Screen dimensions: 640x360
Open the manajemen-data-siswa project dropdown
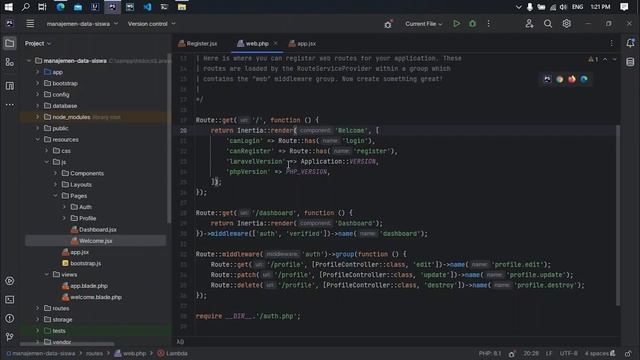[x=82, y=24]
